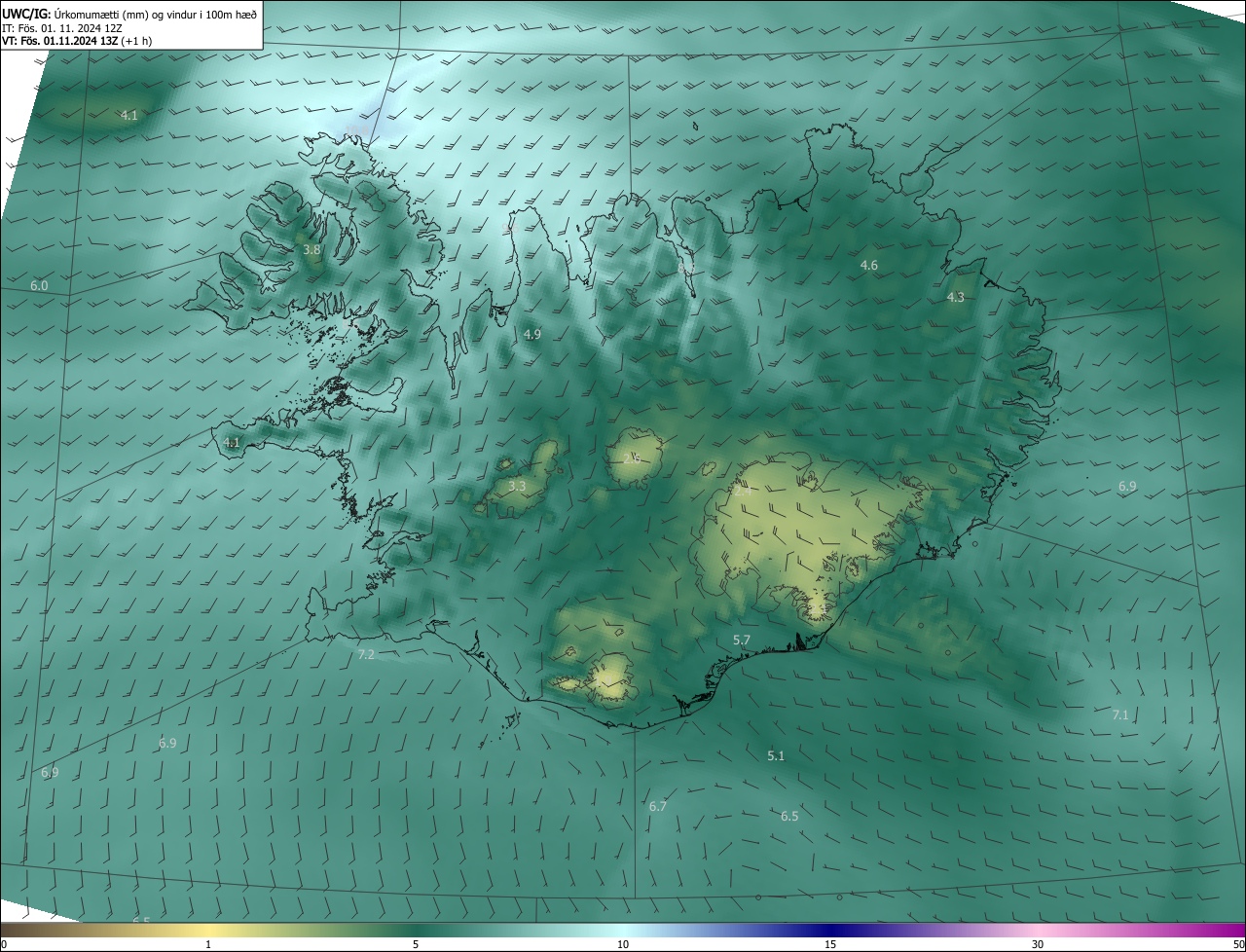The width and height of the screenshot is (1246, 952).
Task: Click the 3.8 value over the Westfjords
Action: [x=311, y=250]
